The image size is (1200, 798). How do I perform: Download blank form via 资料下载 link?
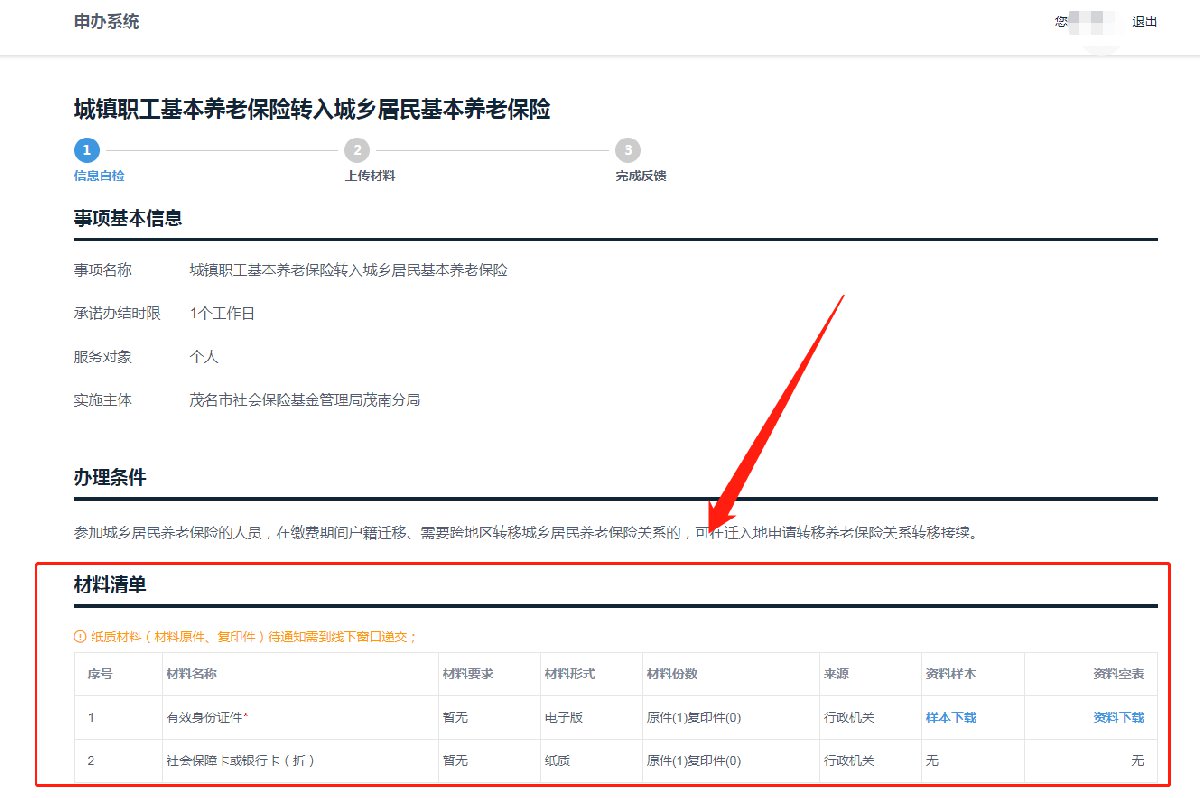pos(1118,717)
